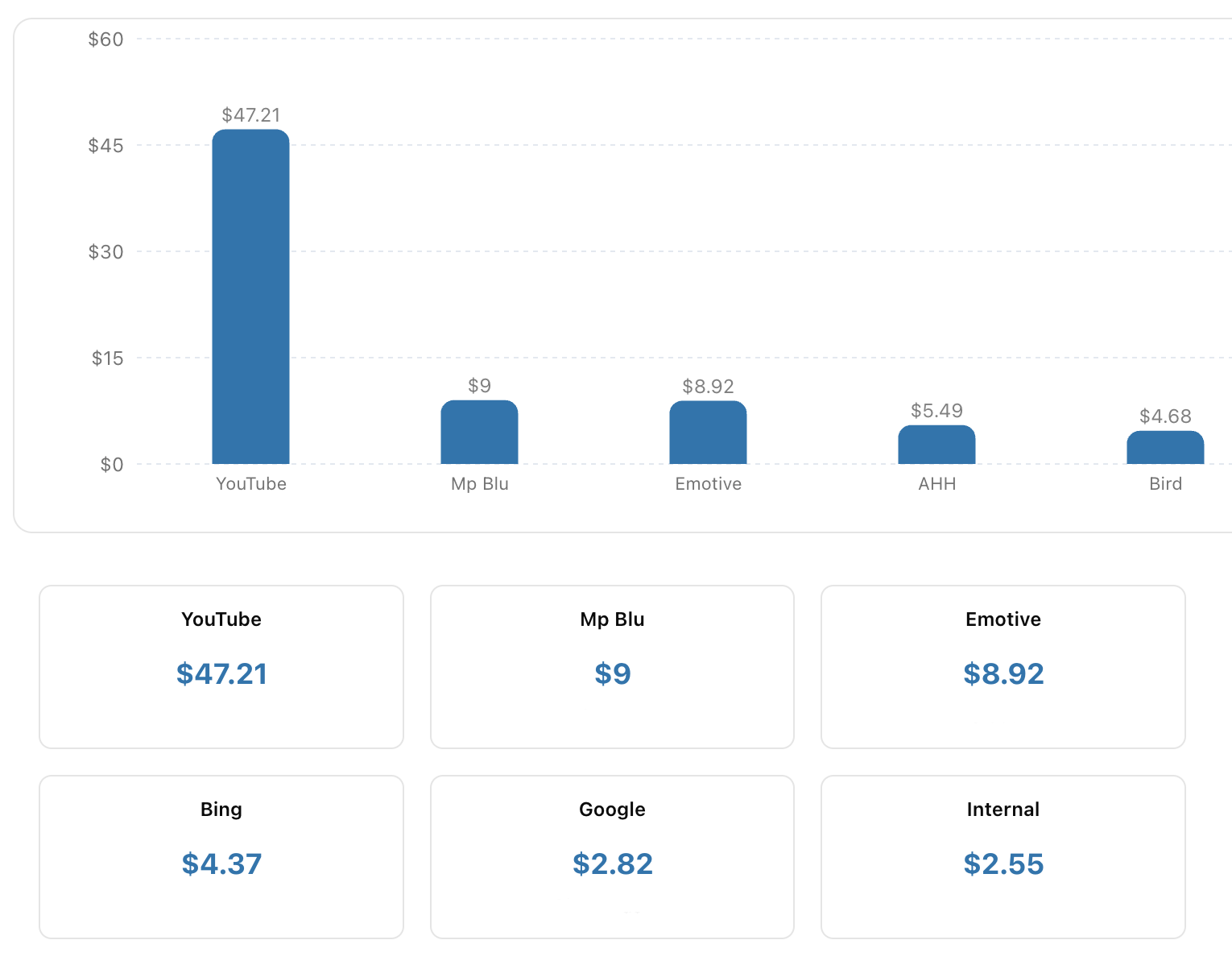Open the Mp Blu revenue card
This screenshot has height=965, width=1232.
[612, 667]
